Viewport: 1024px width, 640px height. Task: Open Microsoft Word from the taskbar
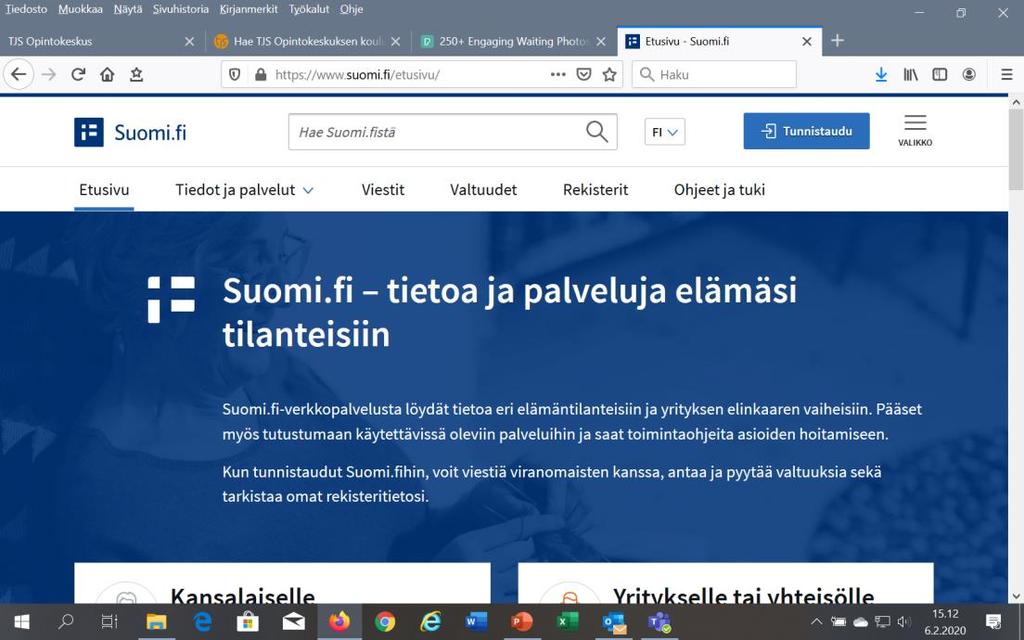(x=476, y=622)
